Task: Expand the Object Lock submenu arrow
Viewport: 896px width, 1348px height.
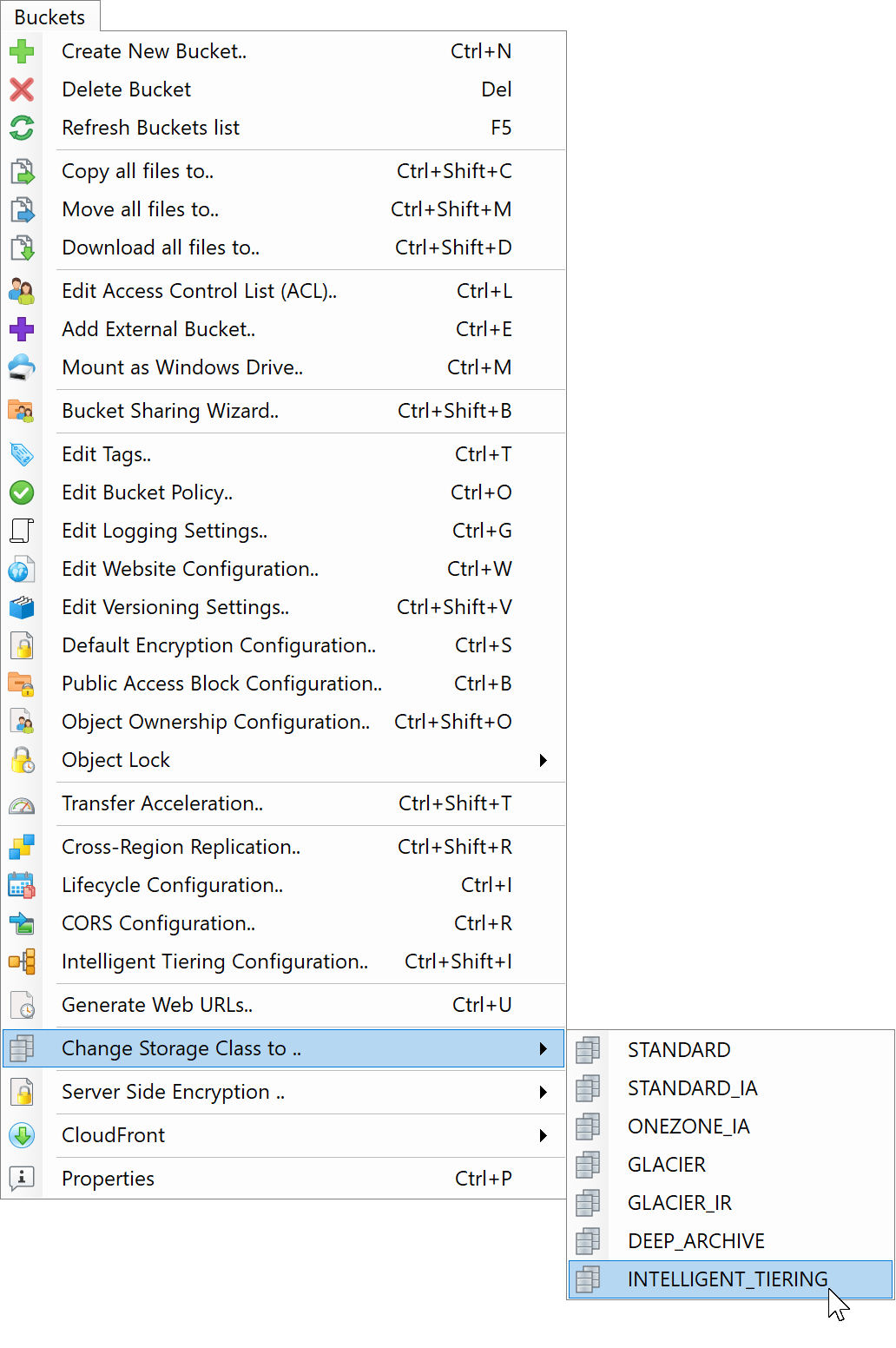Action: [x=544, y=760]
